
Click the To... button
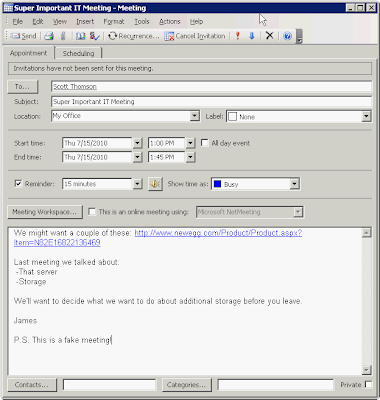pos(23,87)
